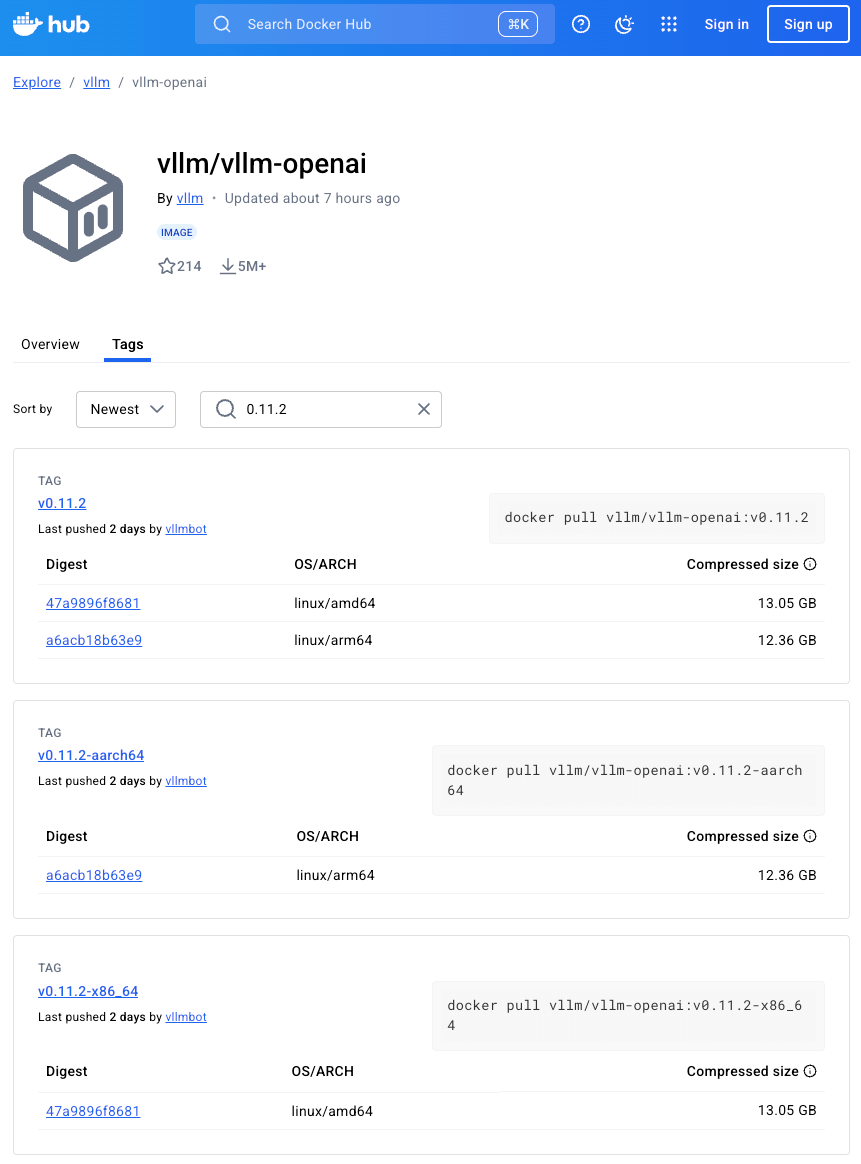Open the Newest sort dropdown
The width and height of the screenshot is (861, 1164).
tap(126, 409)
